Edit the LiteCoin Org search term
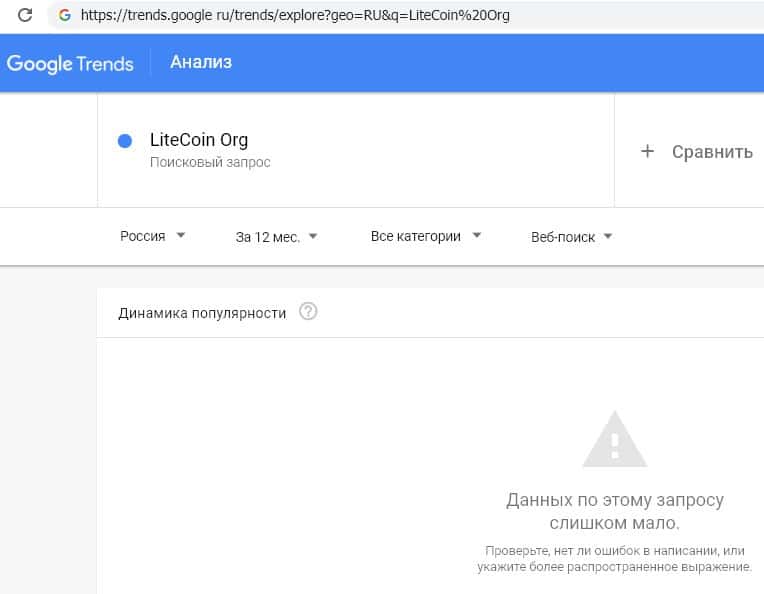This screenshot has height=594, width=764. (198, 140)
